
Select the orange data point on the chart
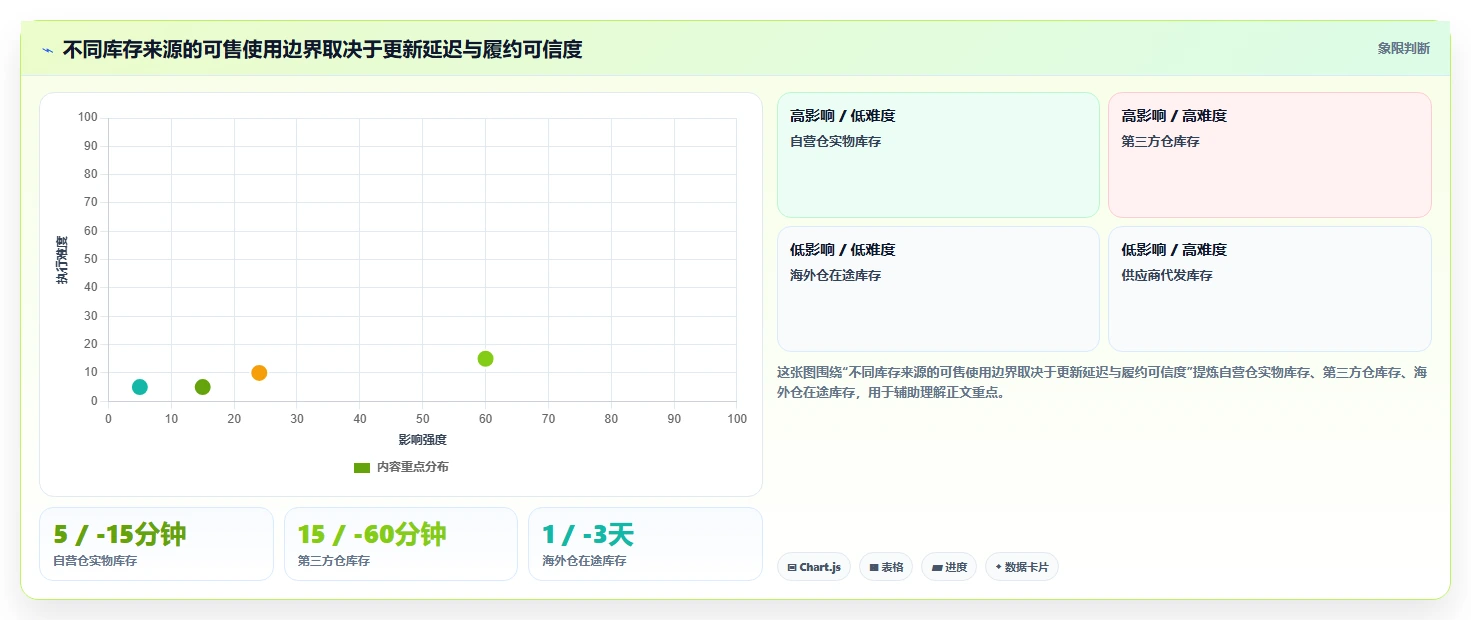tap(259, 373)
